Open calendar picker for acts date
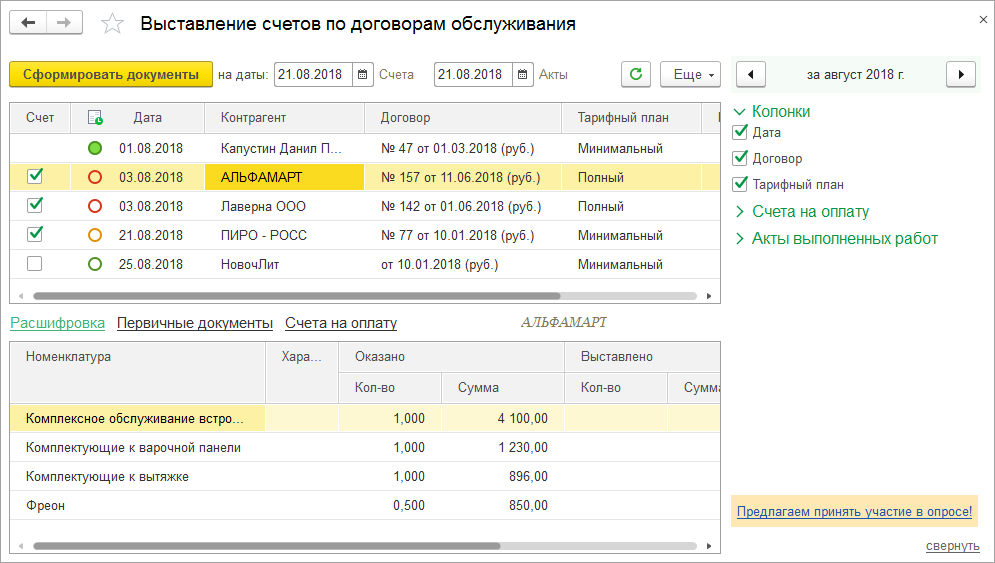This screenshot has height=563, width=995. [x=523, y=75]
